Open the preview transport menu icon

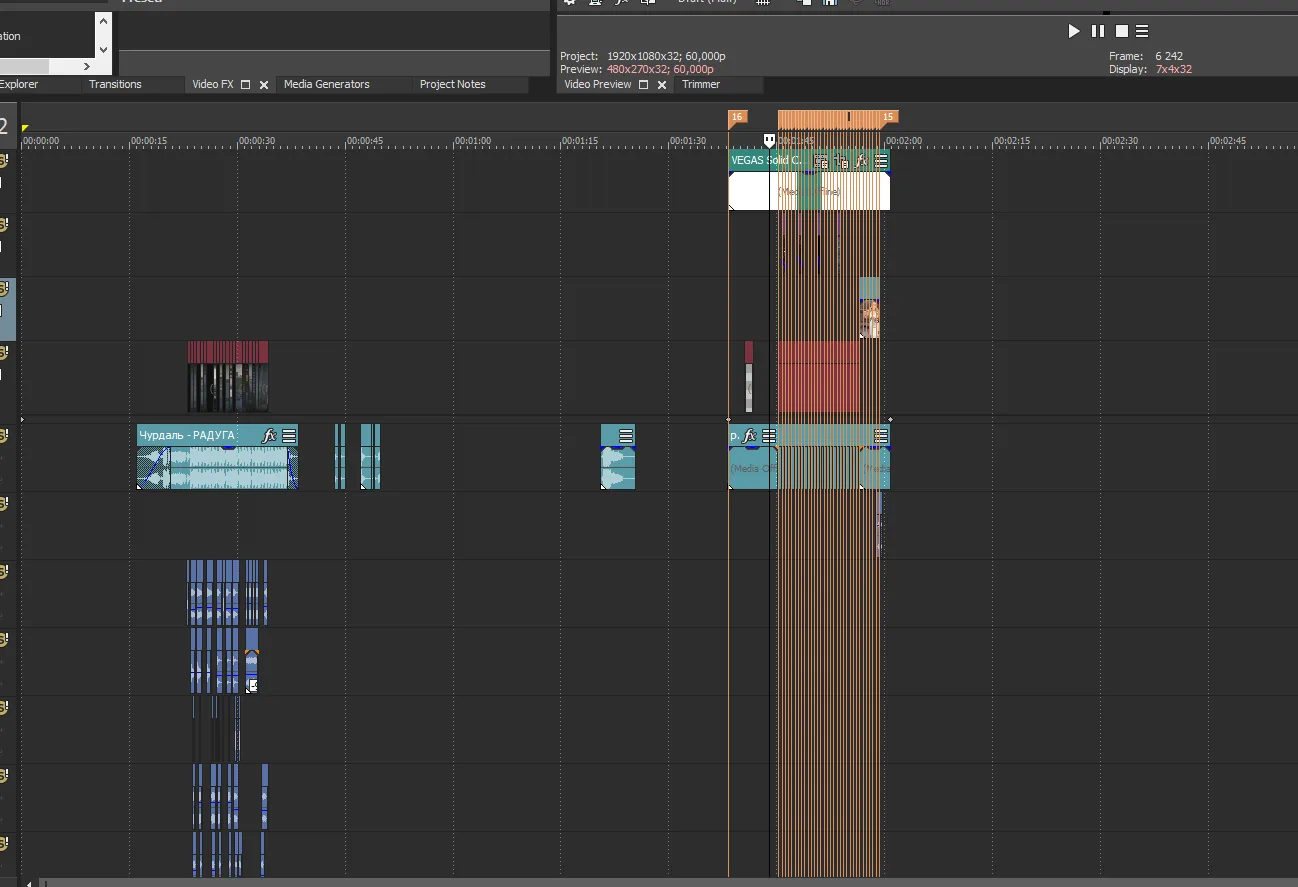pyautogui.click(x=1142, y=31)
